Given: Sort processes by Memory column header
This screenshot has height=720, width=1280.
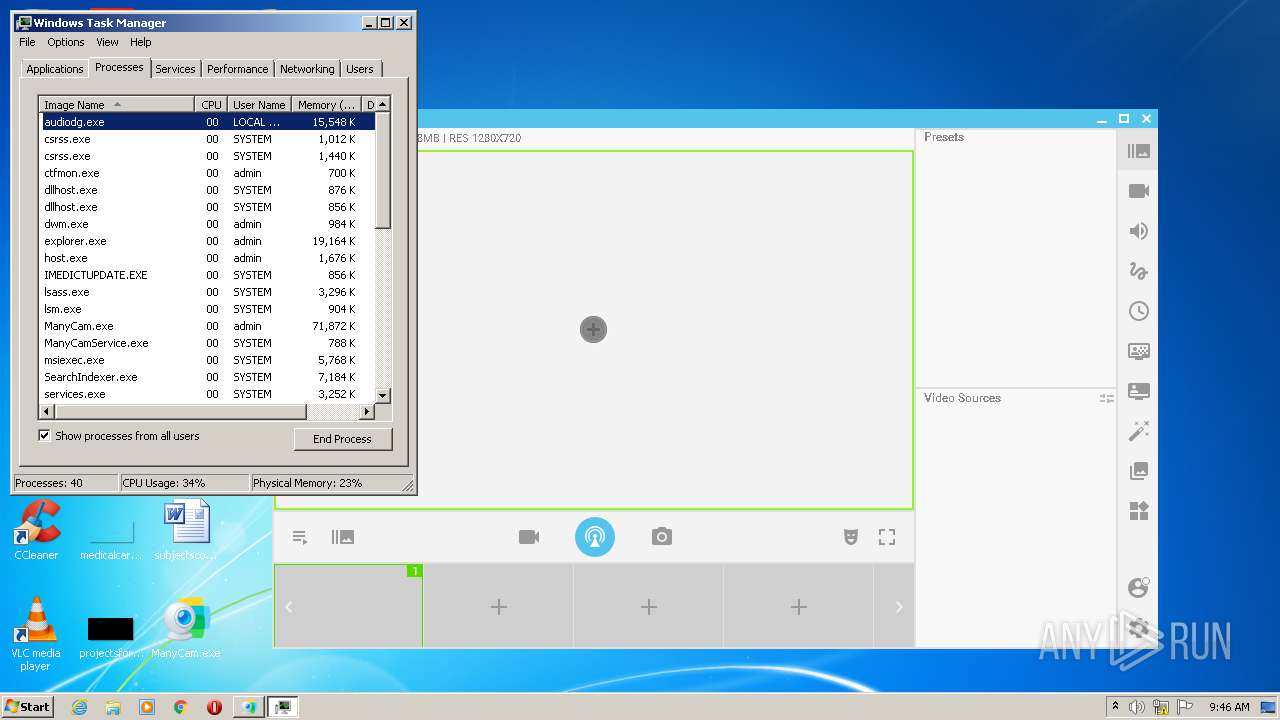Looking at the screenshot, I should pos(326,104).
